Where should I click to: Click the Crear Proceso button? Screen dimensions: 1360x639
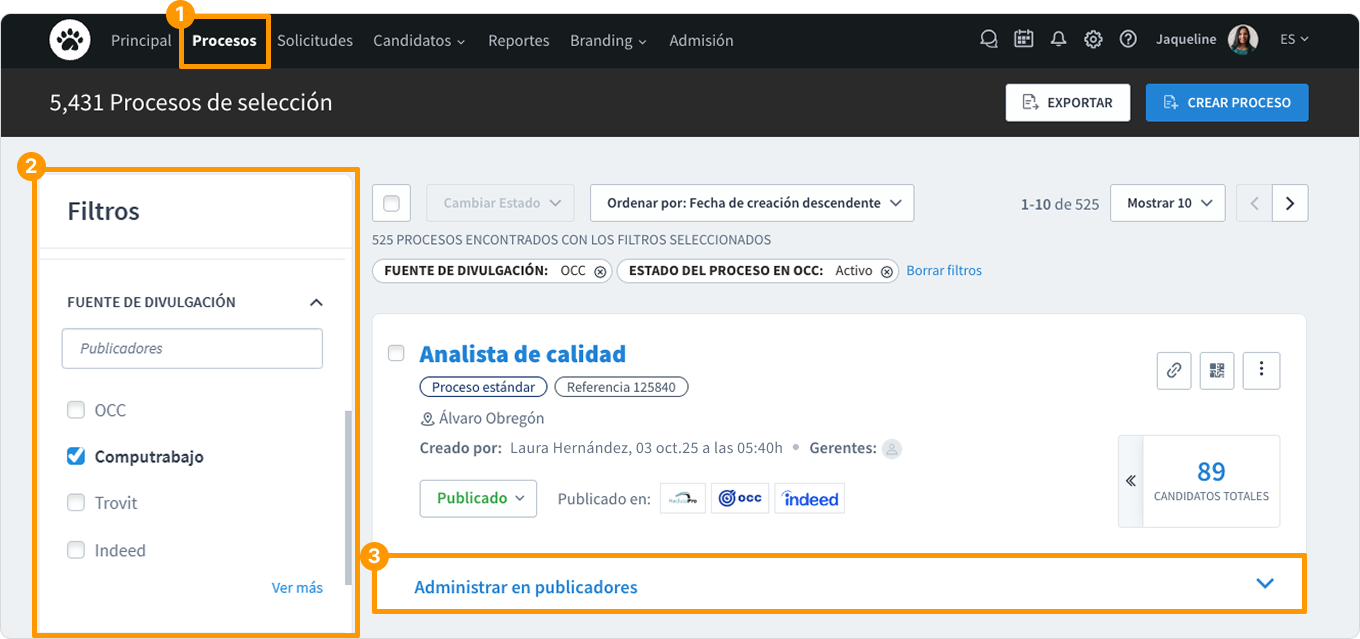(x=1227, y=102)
